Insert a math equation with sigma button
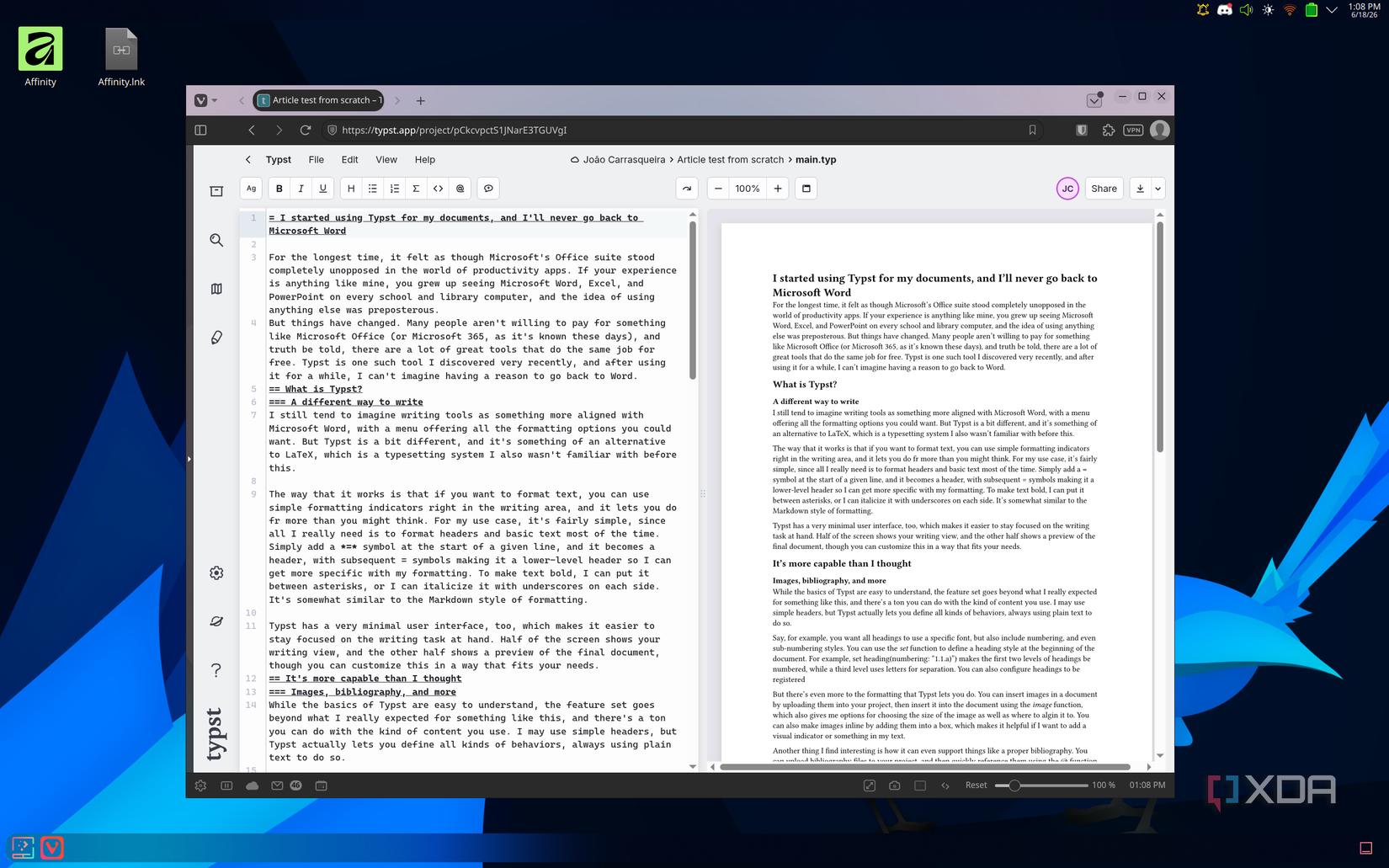Screen dimensions: 1389x868 (416, 189)
